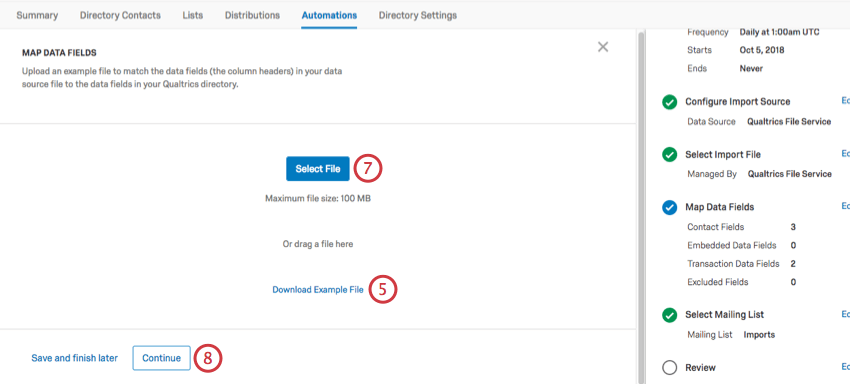Open the Distributions tab
The height and width of the screenshot is (384, 850).
[x=252, y=15]
